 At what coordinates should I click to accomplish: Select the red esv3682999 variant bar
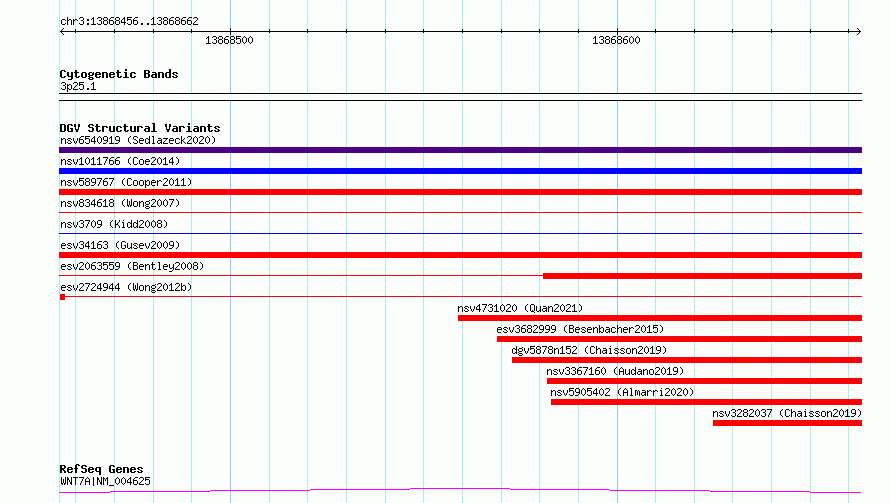pyautogui.click(x=679, y=339)
